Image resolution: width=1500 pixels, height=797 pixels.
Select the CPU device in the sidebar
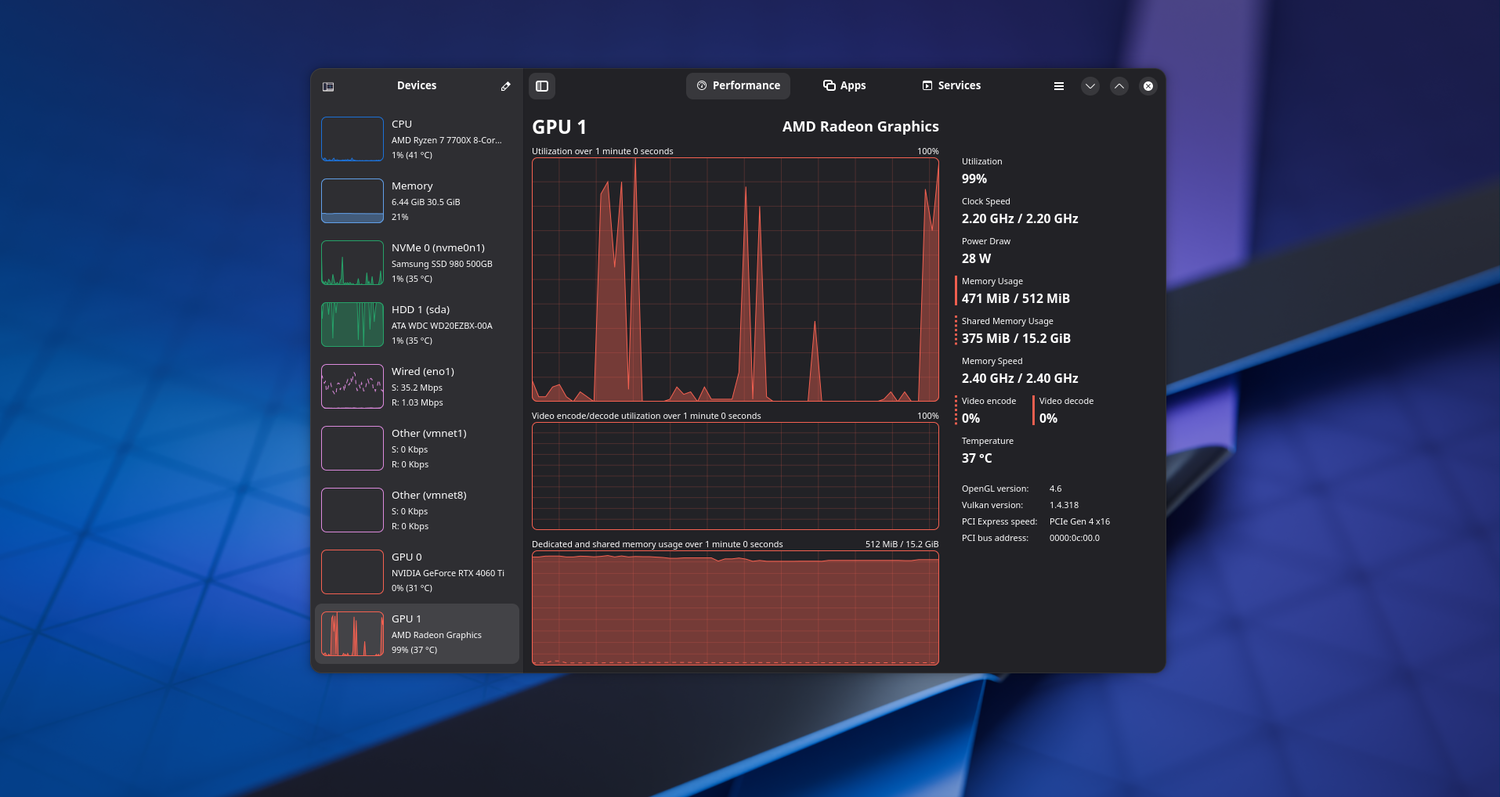coord(417,139)
